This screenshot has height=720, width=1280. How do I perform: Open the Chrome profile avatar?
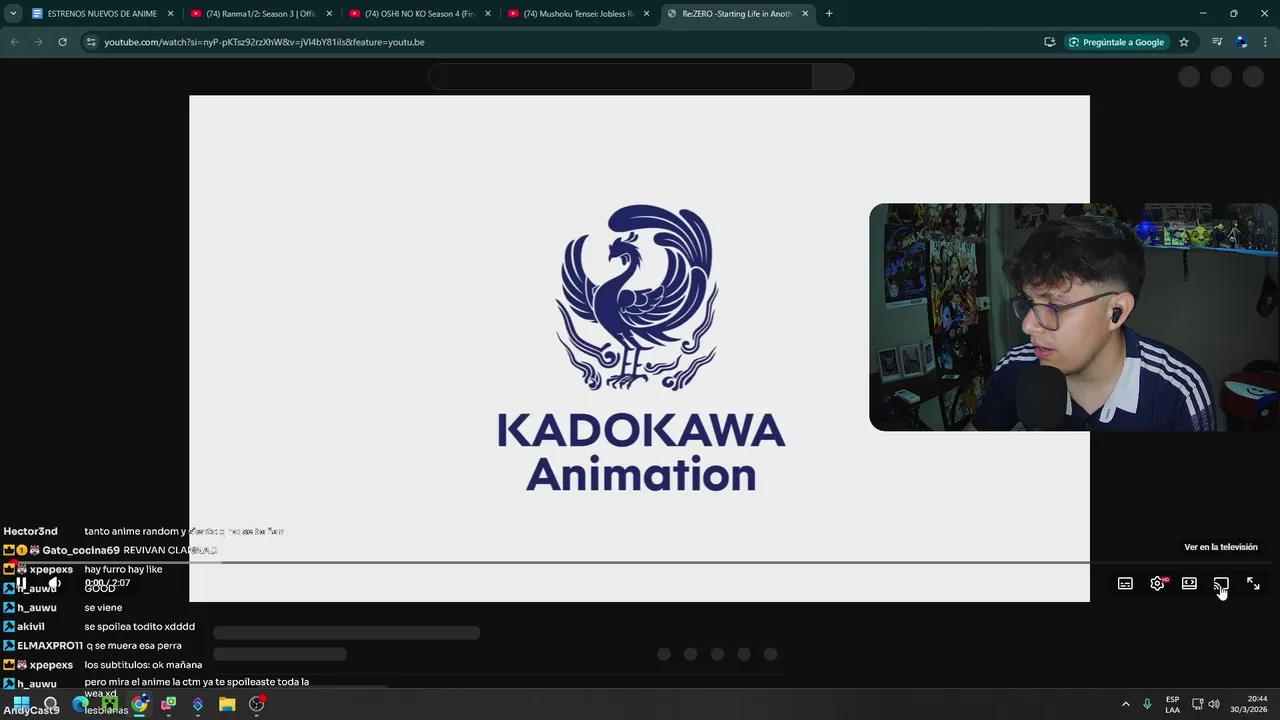tap(1242, 42)
